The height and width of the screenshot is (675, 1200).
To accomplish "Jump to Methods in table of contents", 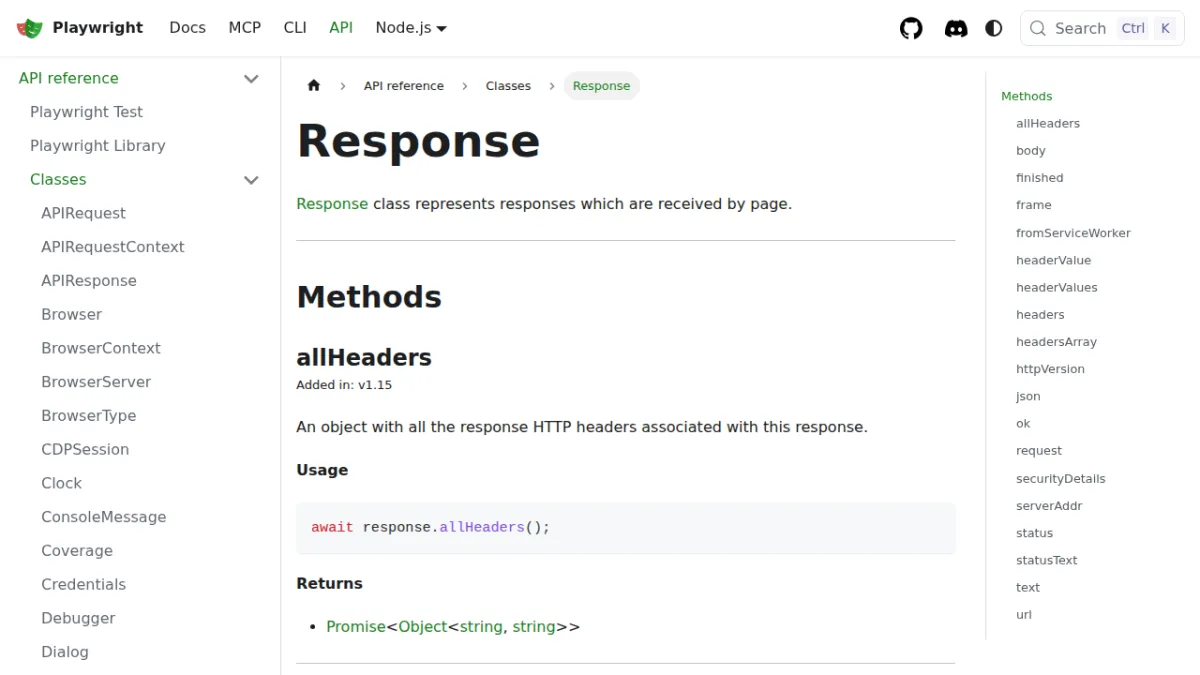I will pyautogui.click(x=1027, y=96).
